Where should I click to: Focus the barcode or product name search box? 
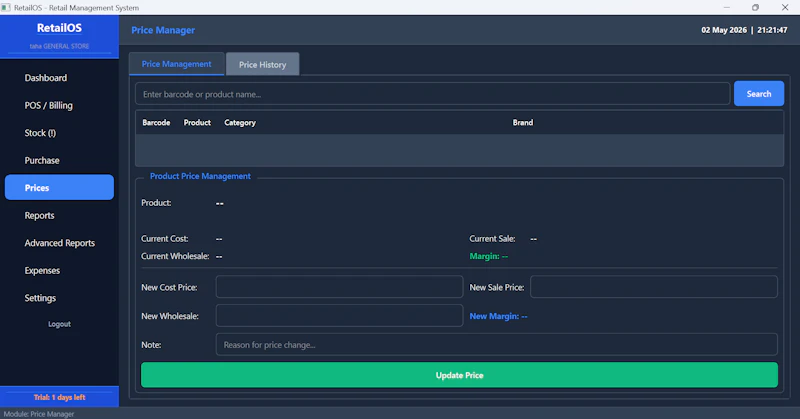tap(432, 94)
